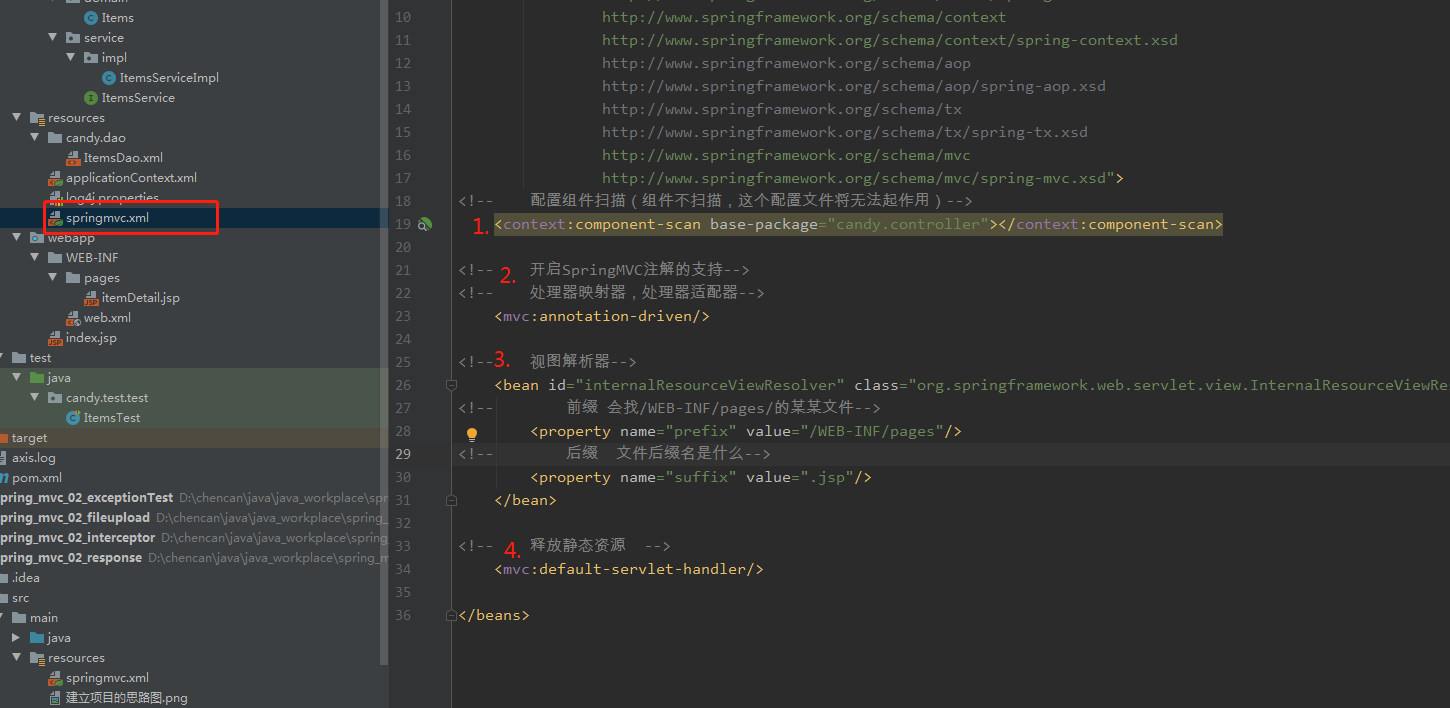Click the webapp folder icon
This screenshot has height=708, width=1450.
coord(37,238)
